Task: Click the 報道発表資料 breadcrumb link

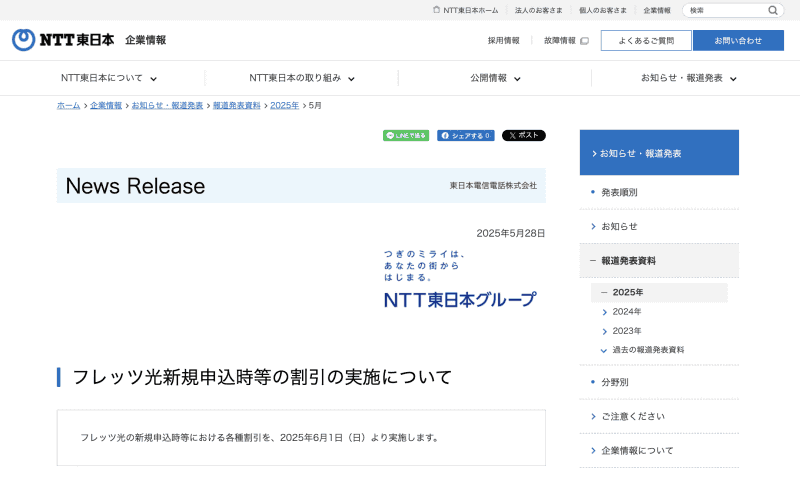Action: (237, 105)
